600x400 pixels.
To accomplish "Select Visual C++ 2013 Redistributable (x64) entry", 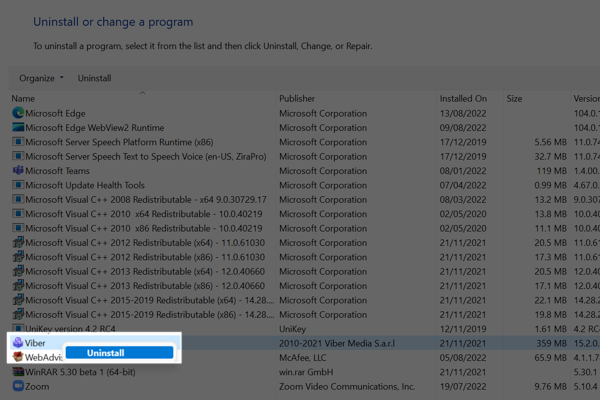I will [x=145, y=271].
